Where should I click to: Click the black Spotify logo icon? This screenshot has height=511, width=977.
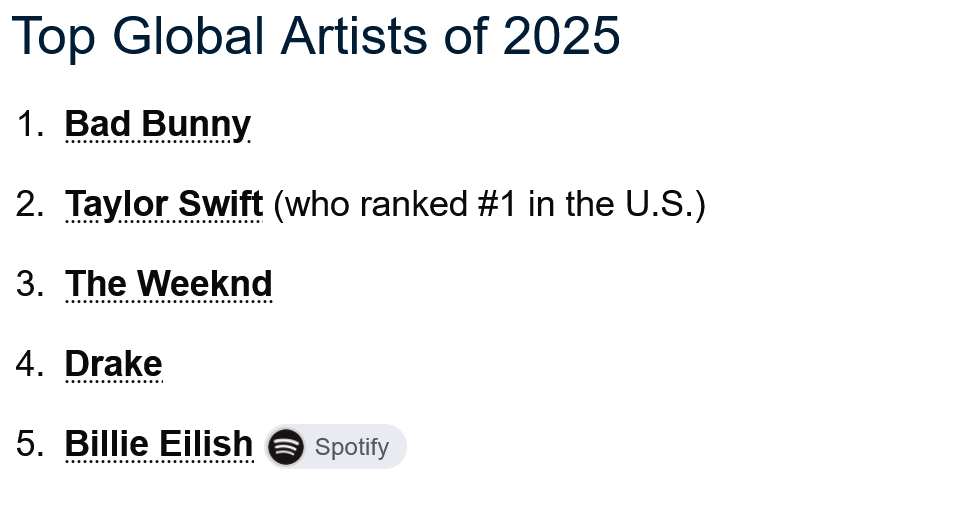(x=285, y=447)
